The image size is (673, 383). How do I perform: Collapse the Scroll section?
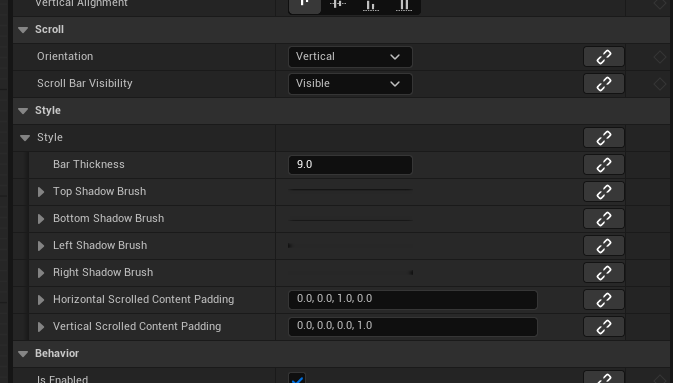pyautogui.click(x=23, y=30)
